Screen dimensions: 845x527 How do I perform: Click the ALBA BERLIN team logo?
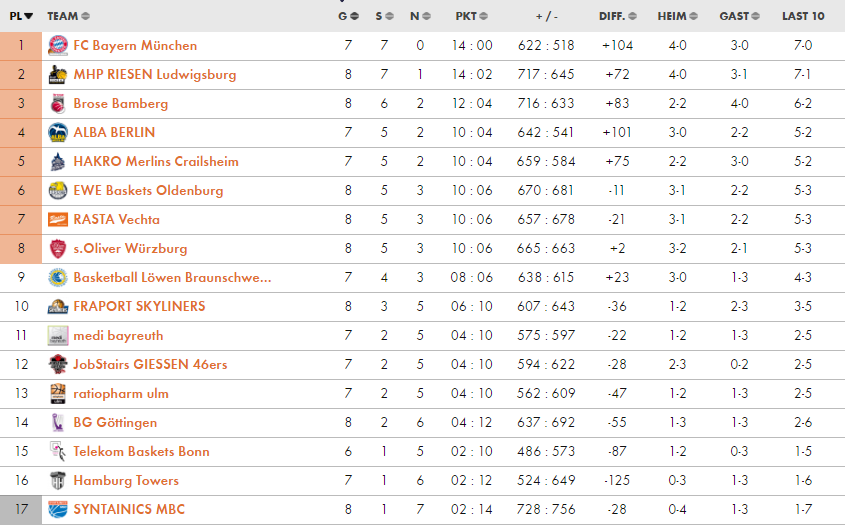[x=57, y=132]
